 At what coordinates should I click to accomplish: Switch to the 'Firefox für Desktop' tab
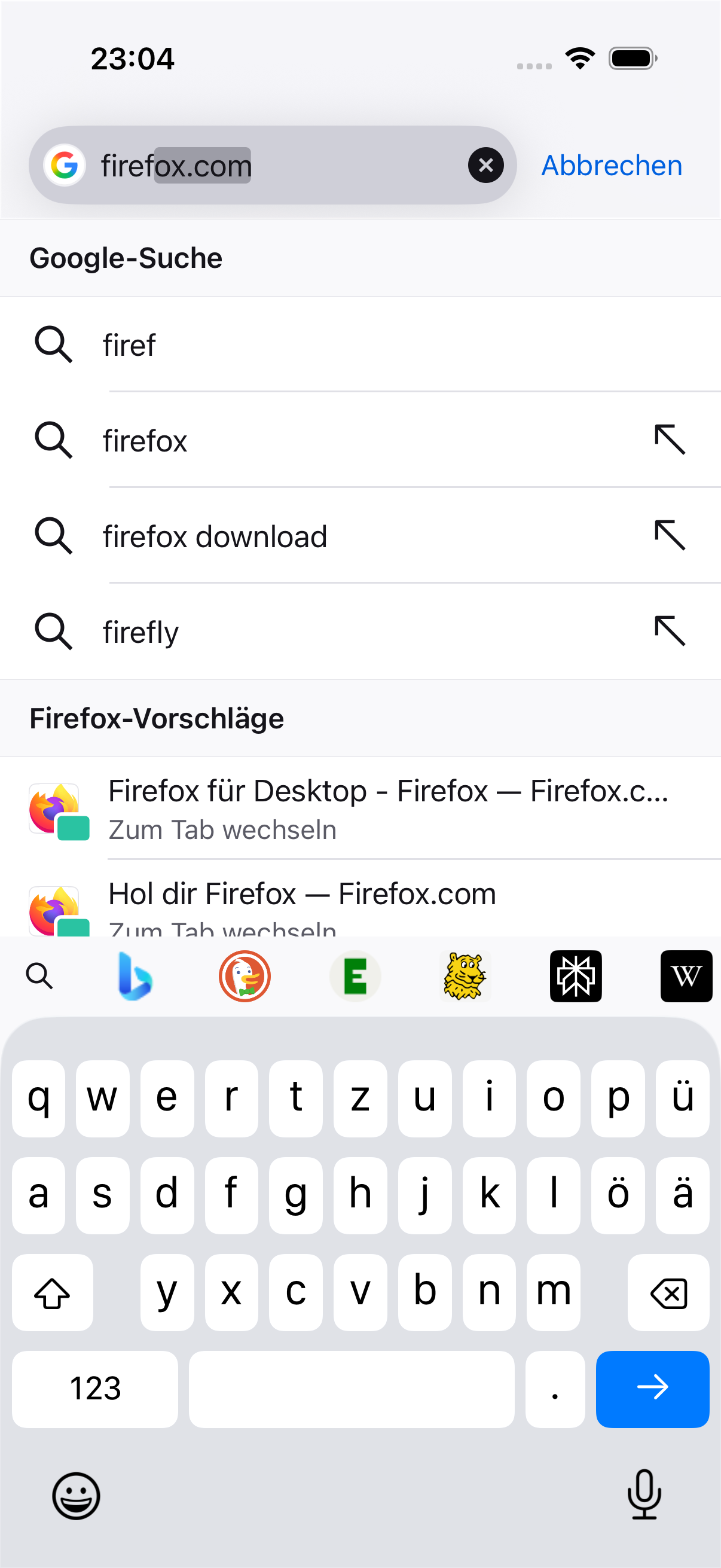pyautogui.click(x=360, y=809)
